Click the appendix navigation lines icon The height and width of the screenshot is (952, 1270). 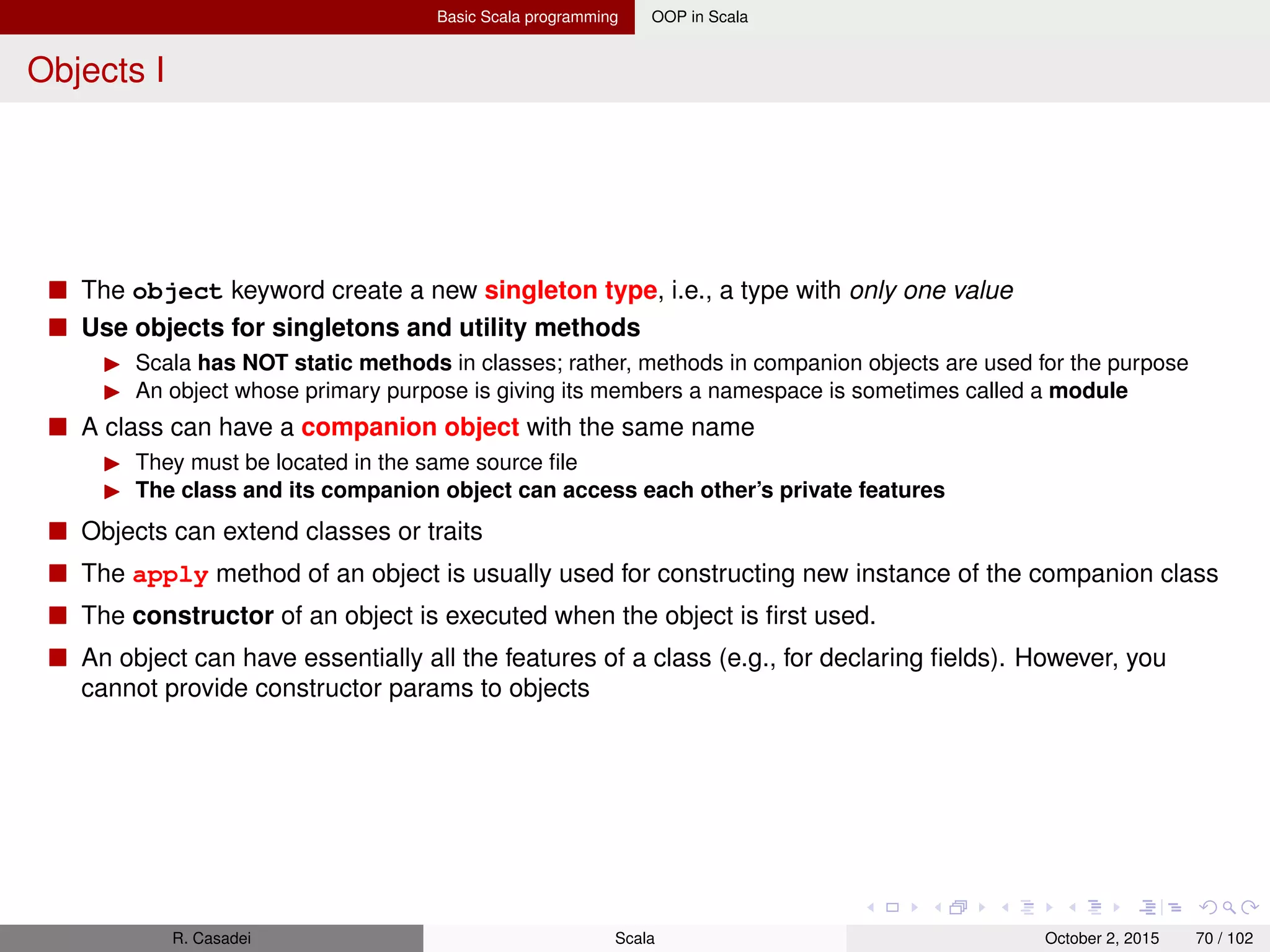[x=1175, y=907]
